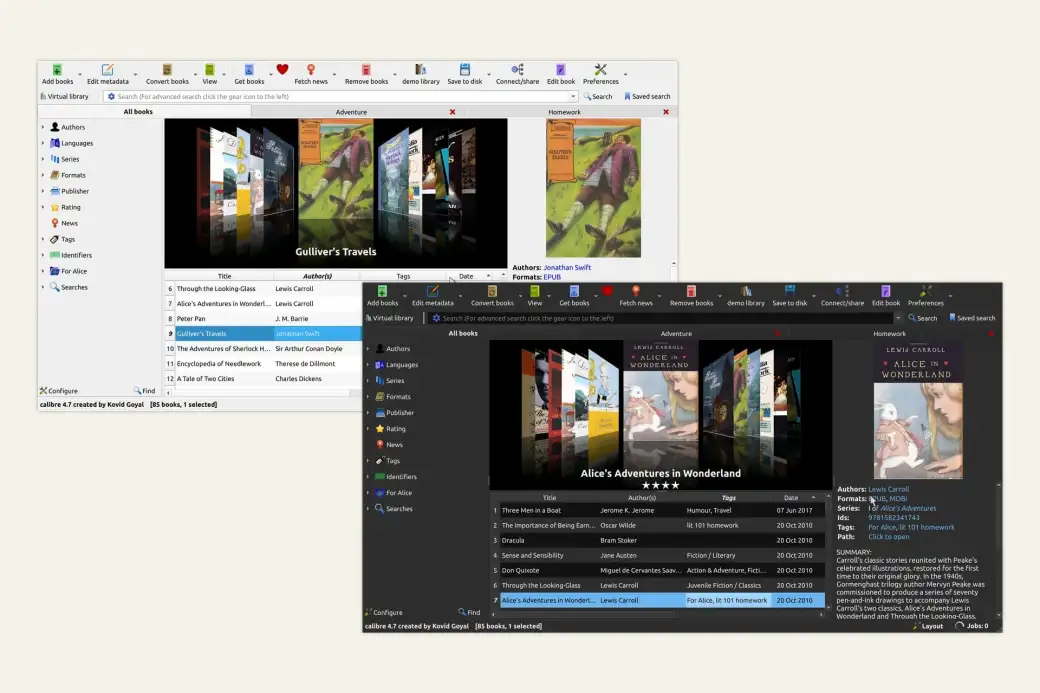The image size is (1040, 693).
Task: Switch to the Adventure tab in light window
Action: click(351, 112)
